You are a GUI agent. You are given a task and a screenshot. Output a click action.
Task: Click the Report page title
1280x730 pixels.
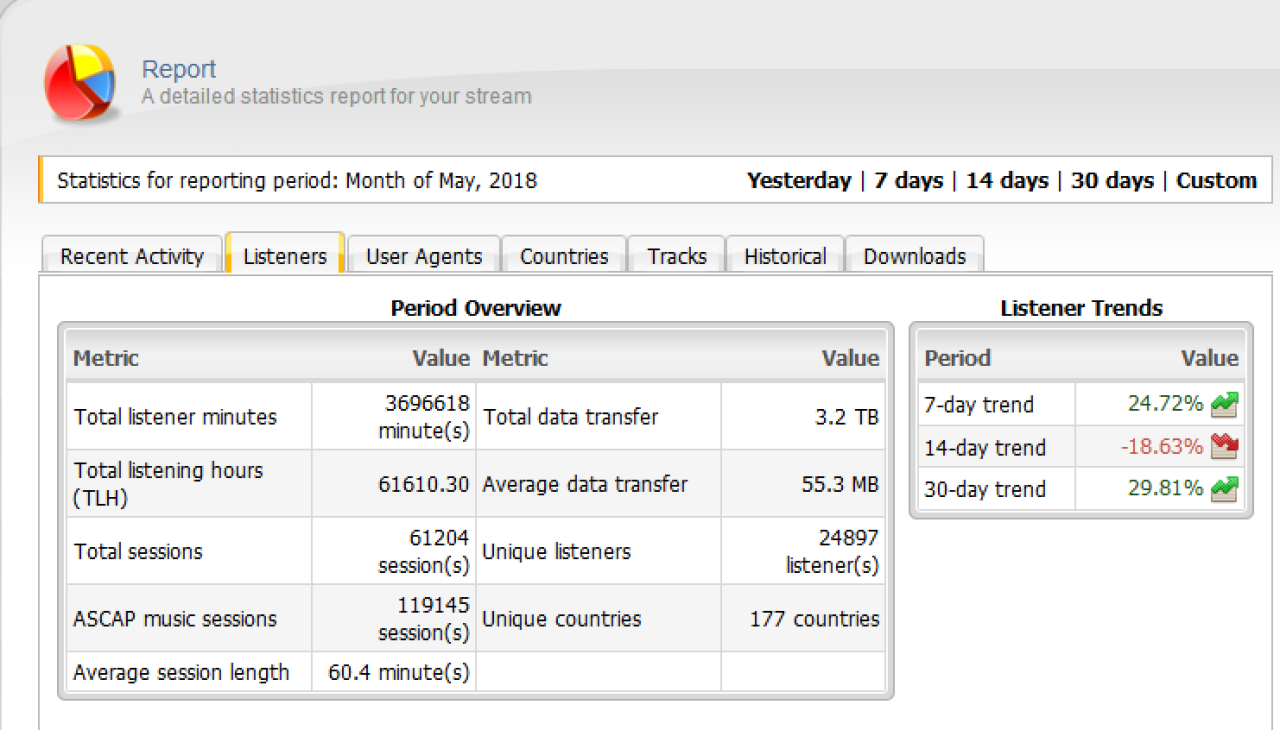[x=179, y=69]
